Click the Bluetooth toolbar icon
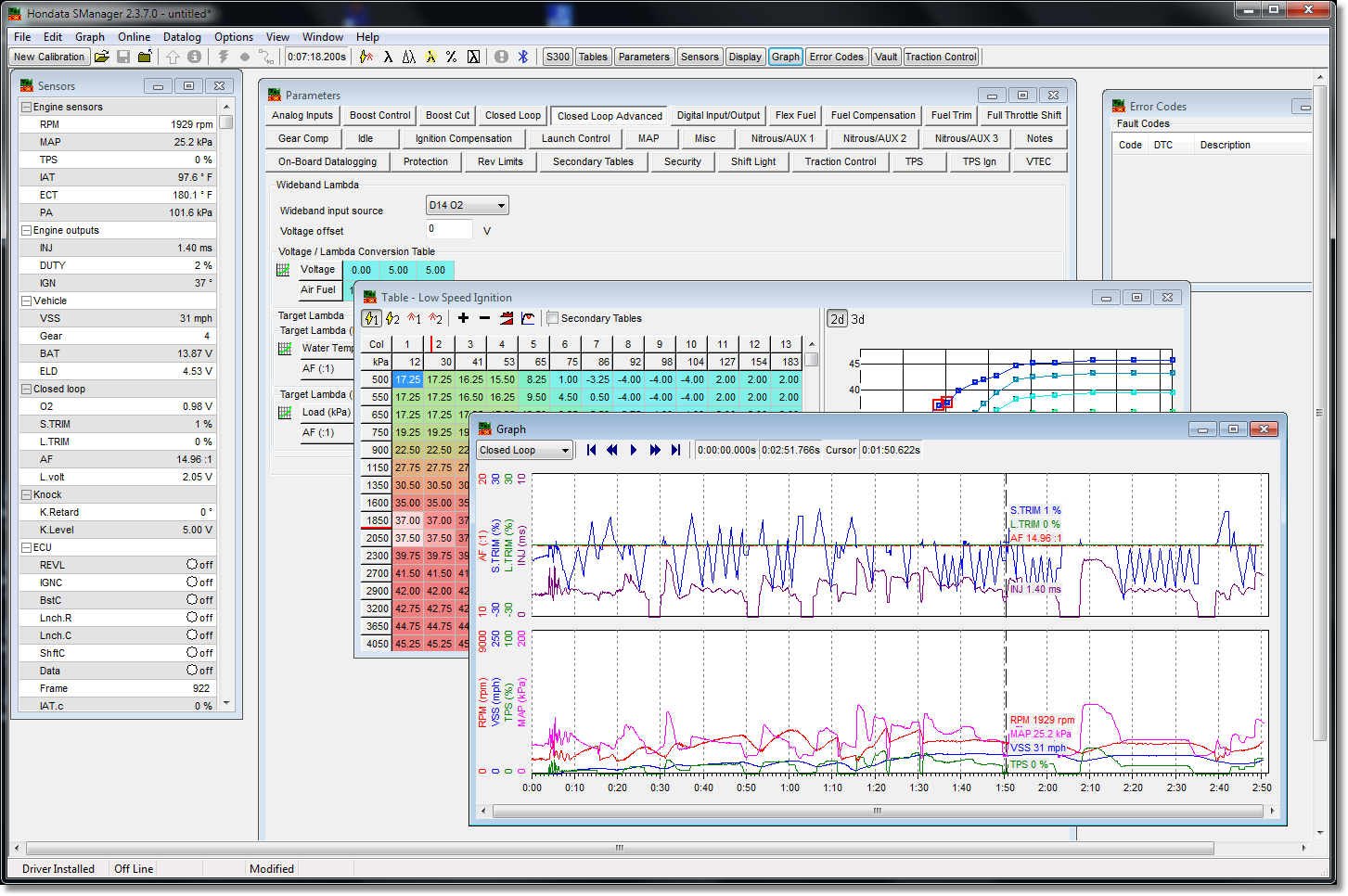The image size is (1348, 896). [x=522, y=57]
